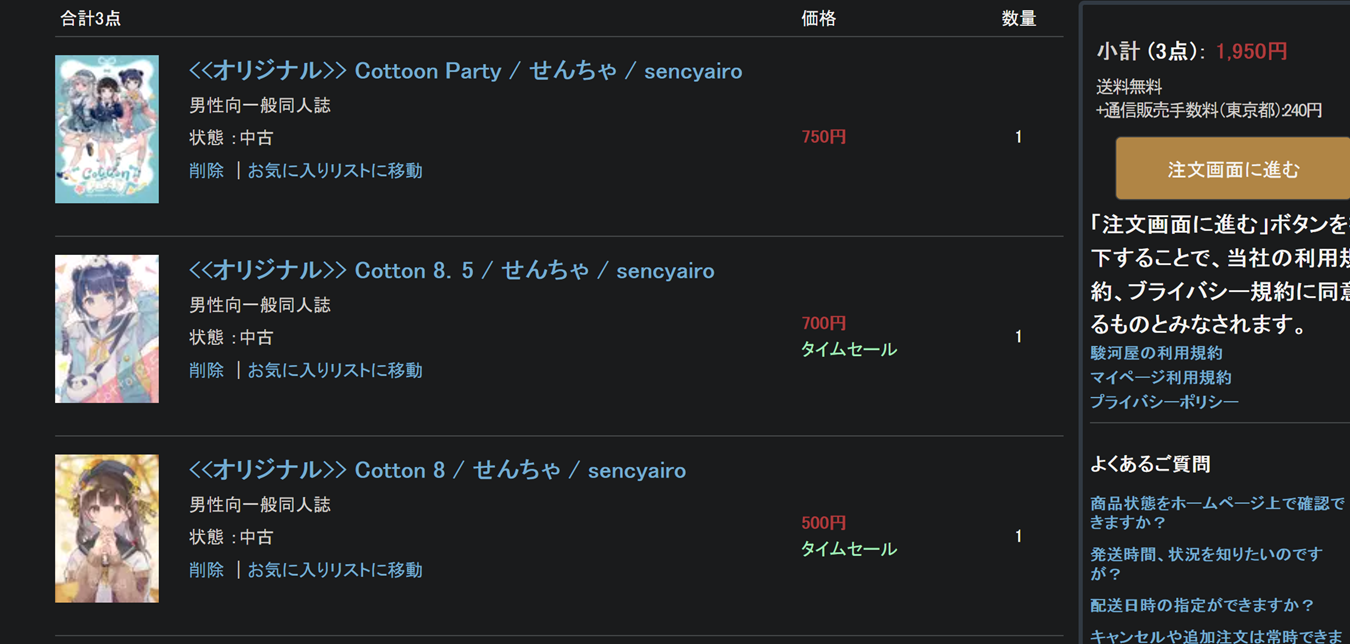The height and width of the screenshot is (644, 1351).
Task: Open the プライバシーポリシー link
Action: coord(1164,402)
